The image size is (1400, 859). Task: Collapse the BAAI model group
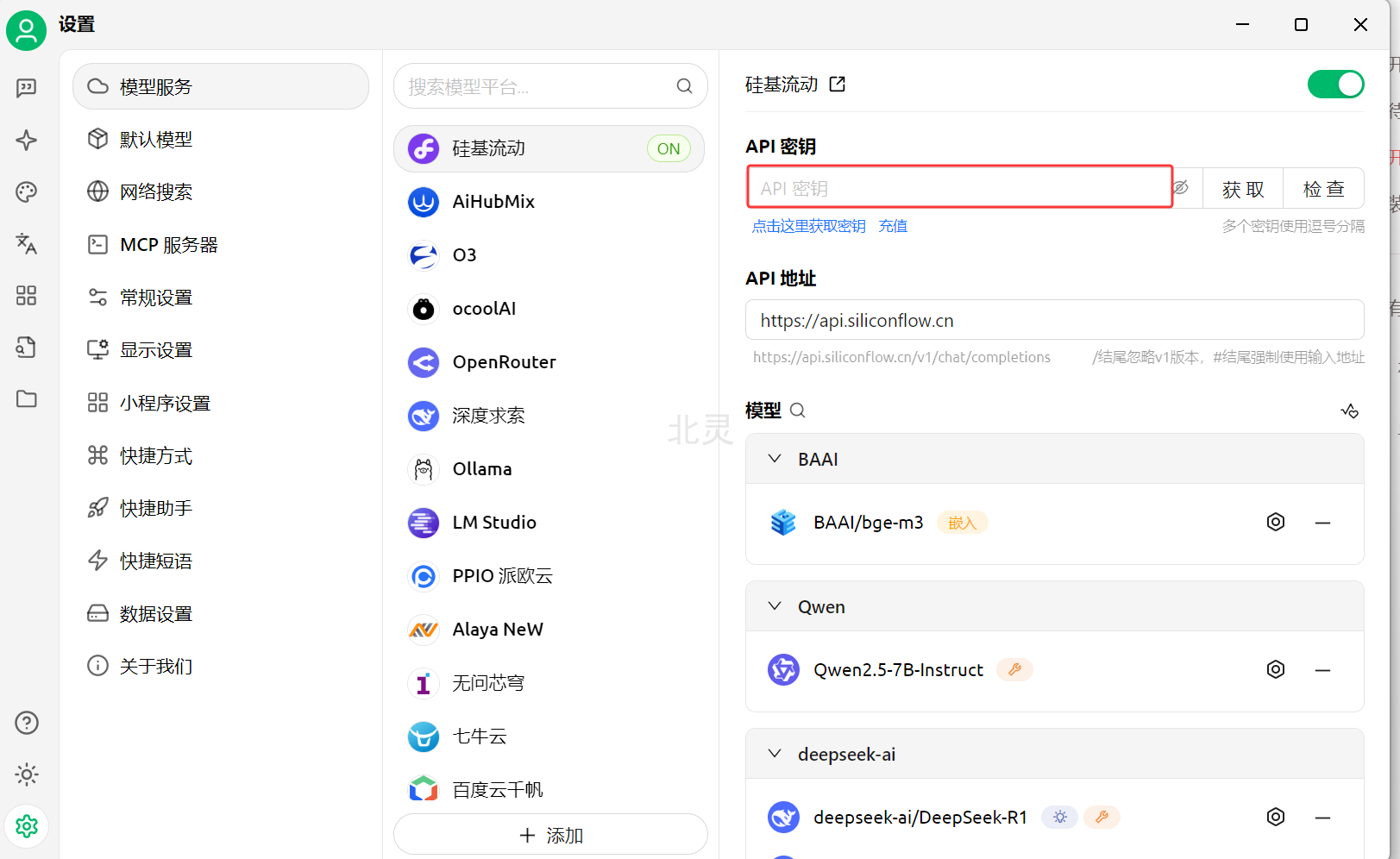click(775, 459)
